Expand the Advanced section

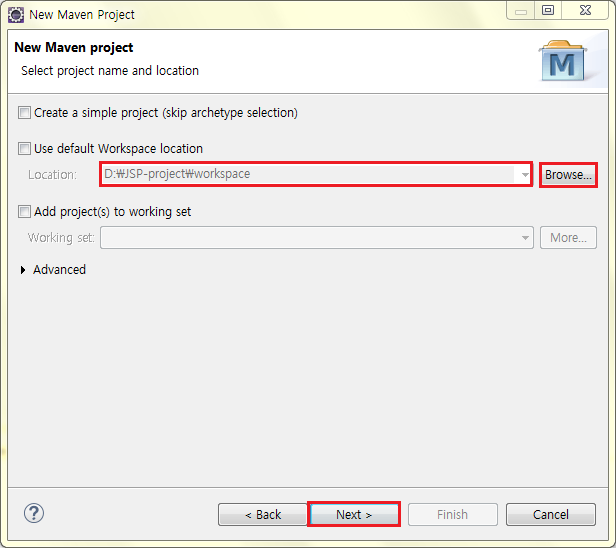tap(23, 270)
